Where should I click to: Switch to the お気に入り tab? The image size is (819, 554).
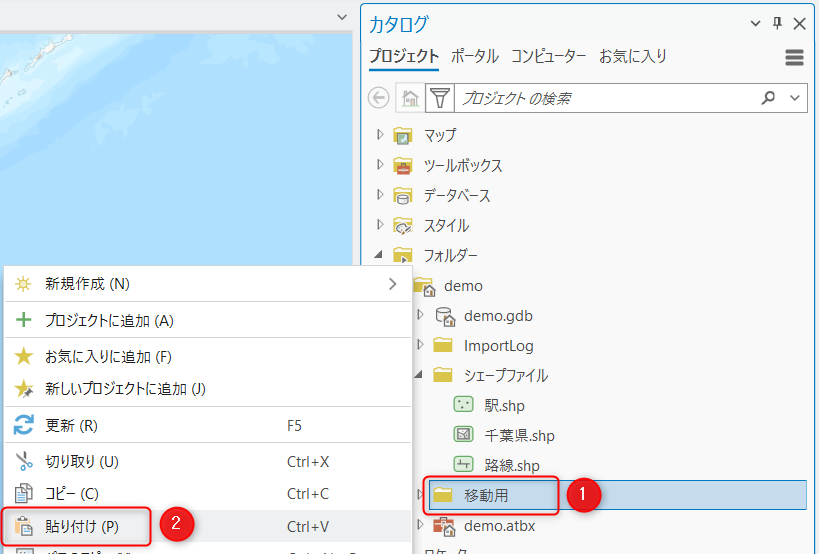(x=632, y=56)
